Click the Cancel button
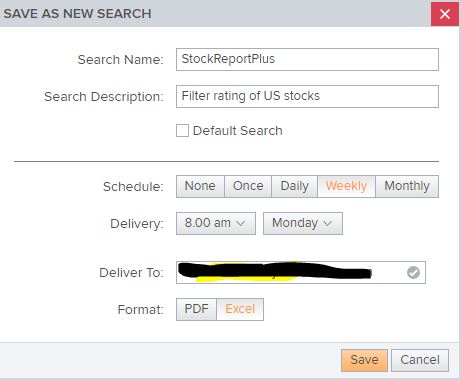Image resolution: width=461 pixels, height=380 pixels. (420, 360)
